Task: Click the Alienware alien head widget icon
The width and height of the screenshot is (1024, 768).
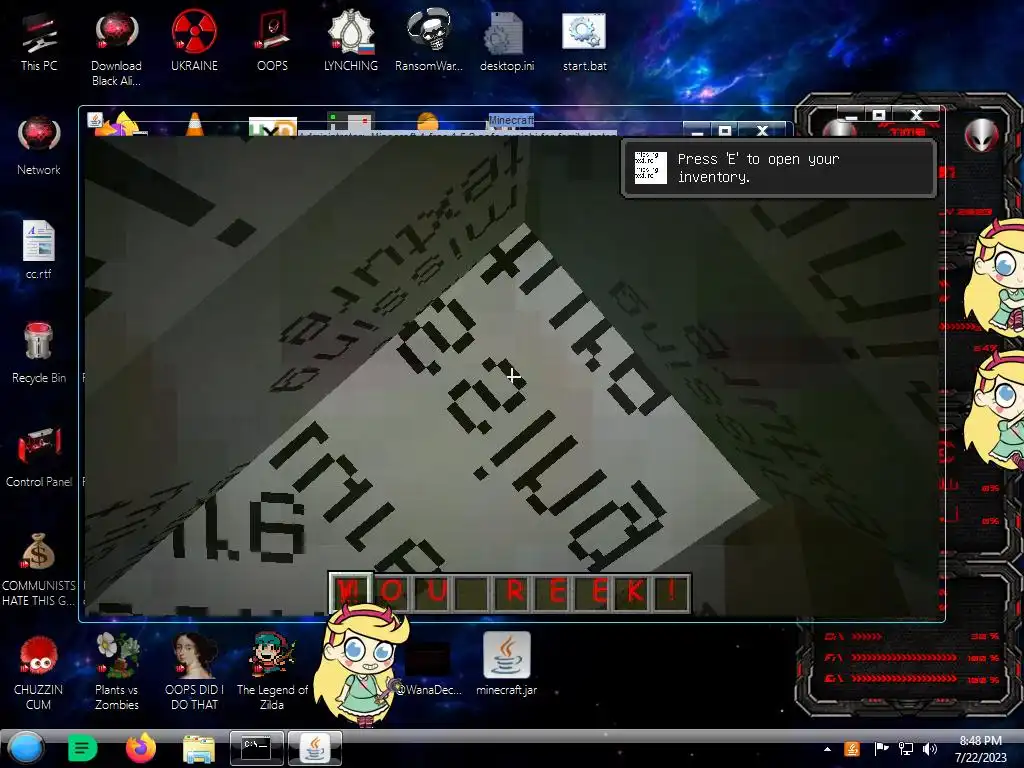Action: click(x=982, y=136)
